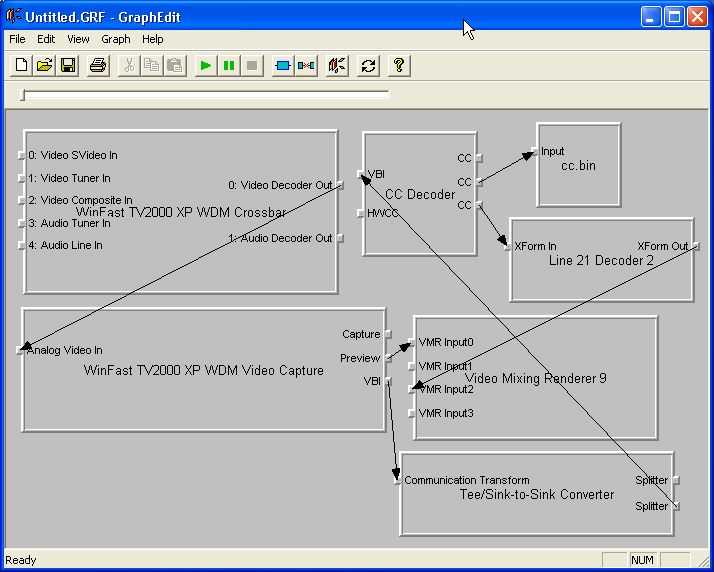This screenshot has height=572, width=714.
Task: Select the Preview output pin
Action: [x=388, y=358]
